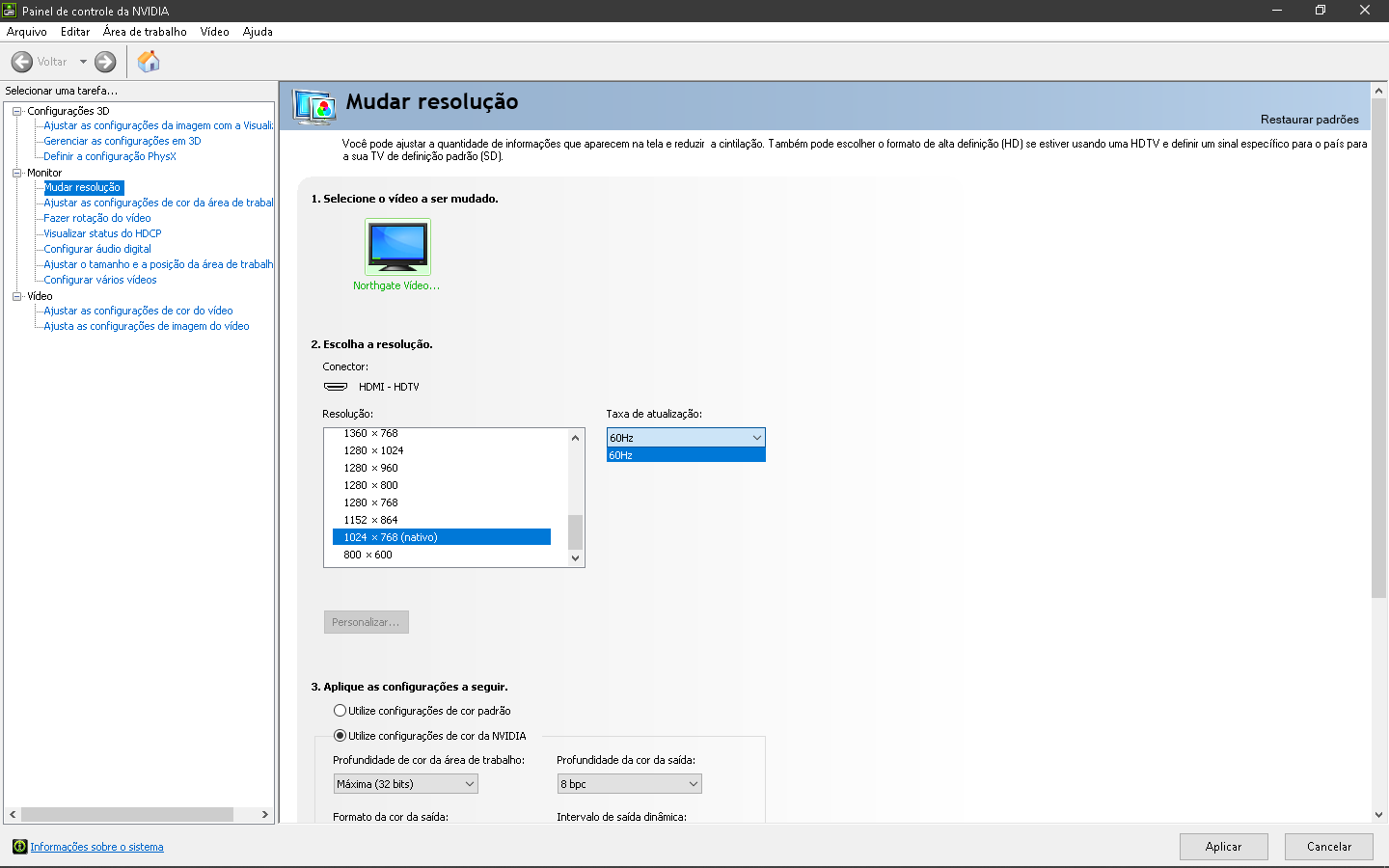
Task: Open Informações sobre o sistema link
Action: pos(96,847)
